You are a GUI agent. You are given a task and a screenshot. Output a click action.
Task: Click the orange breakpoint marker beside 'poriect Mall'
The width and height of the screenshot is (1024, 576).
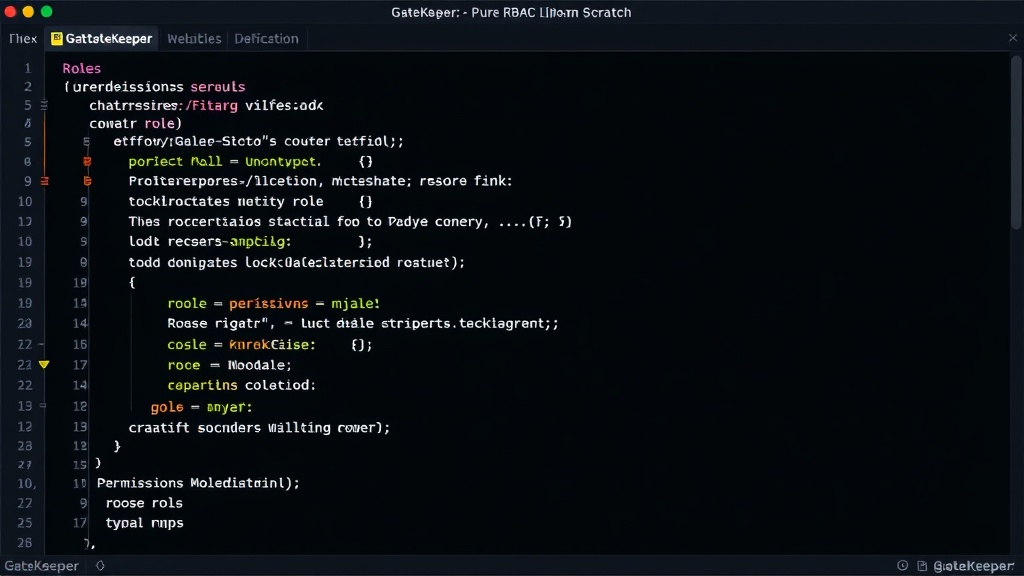pos(87,161)
